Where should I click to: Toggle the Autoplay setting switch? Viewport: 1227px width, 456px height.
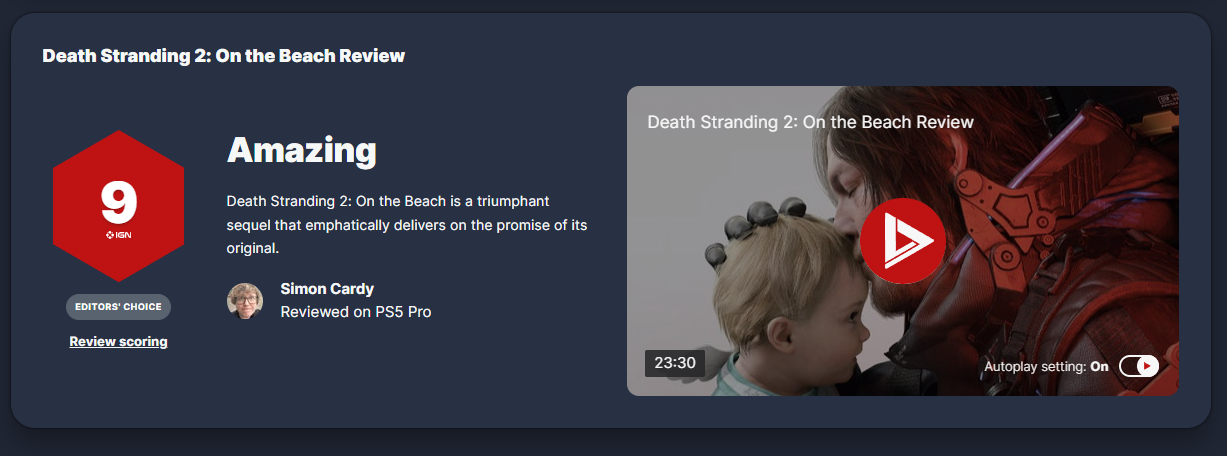click(1139, 366)
